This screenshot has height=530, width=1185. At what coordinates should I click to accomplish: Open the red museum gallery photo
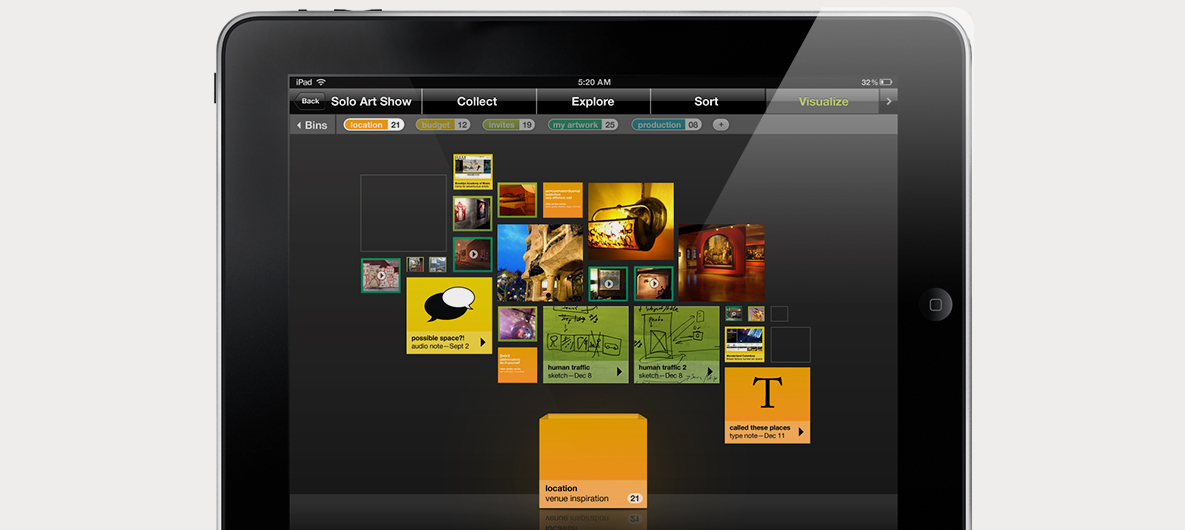[x=721, y=262]
